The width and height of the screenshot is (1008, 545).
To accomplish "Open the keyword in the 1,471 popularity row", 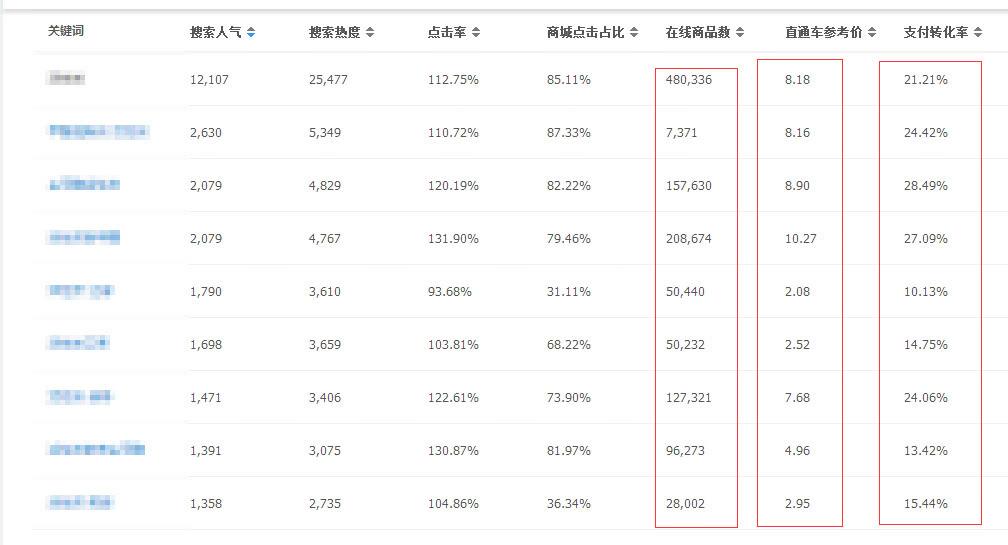I will tap(79, 397).
